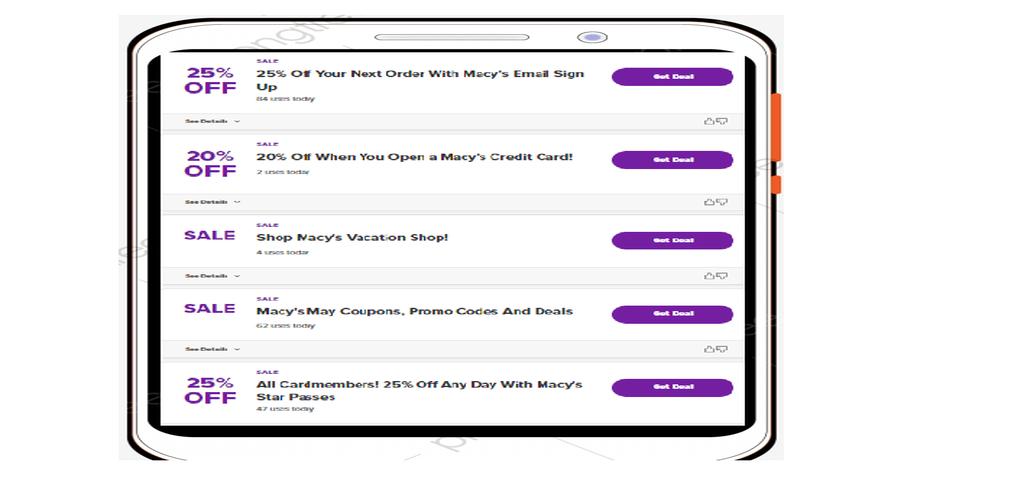Get Deal for Cardmembers Star Passes offer
The width and height of the screenshot is (1024, 500).
pos(672,388)
